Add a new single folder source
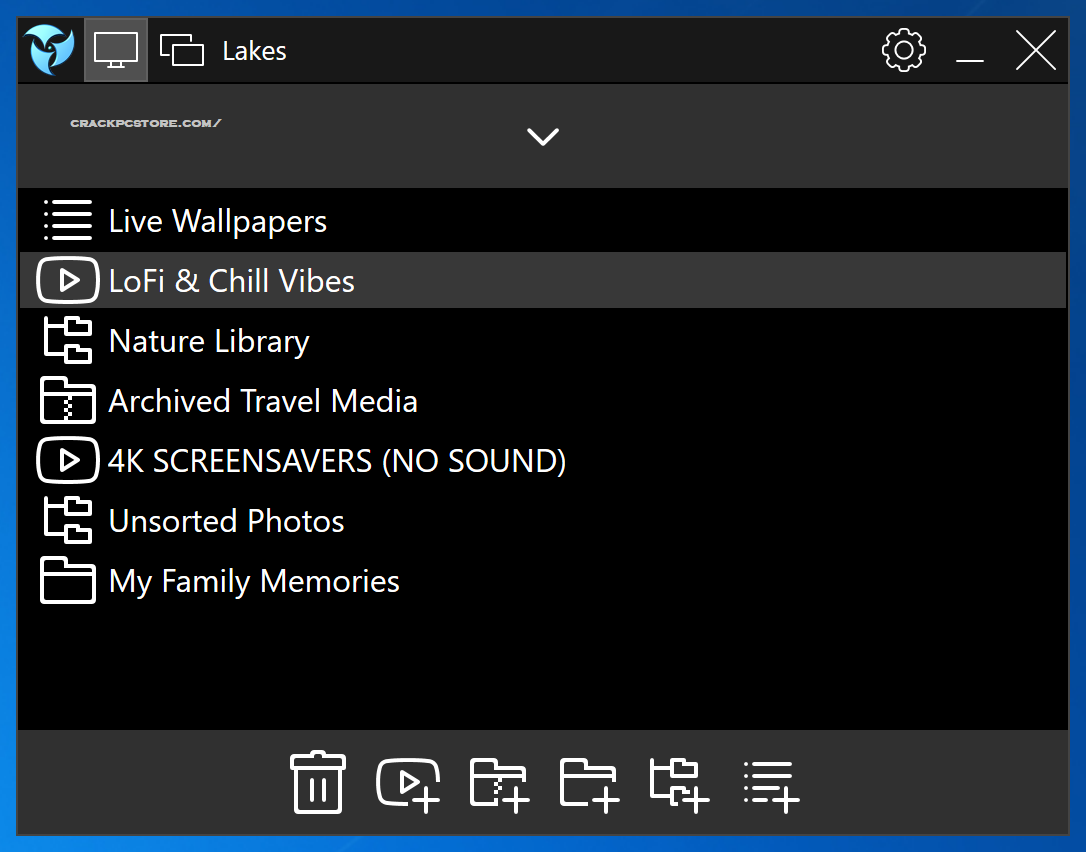This screenshot has width=1086, height=852. pyautogui.click(x=589, y=782)
